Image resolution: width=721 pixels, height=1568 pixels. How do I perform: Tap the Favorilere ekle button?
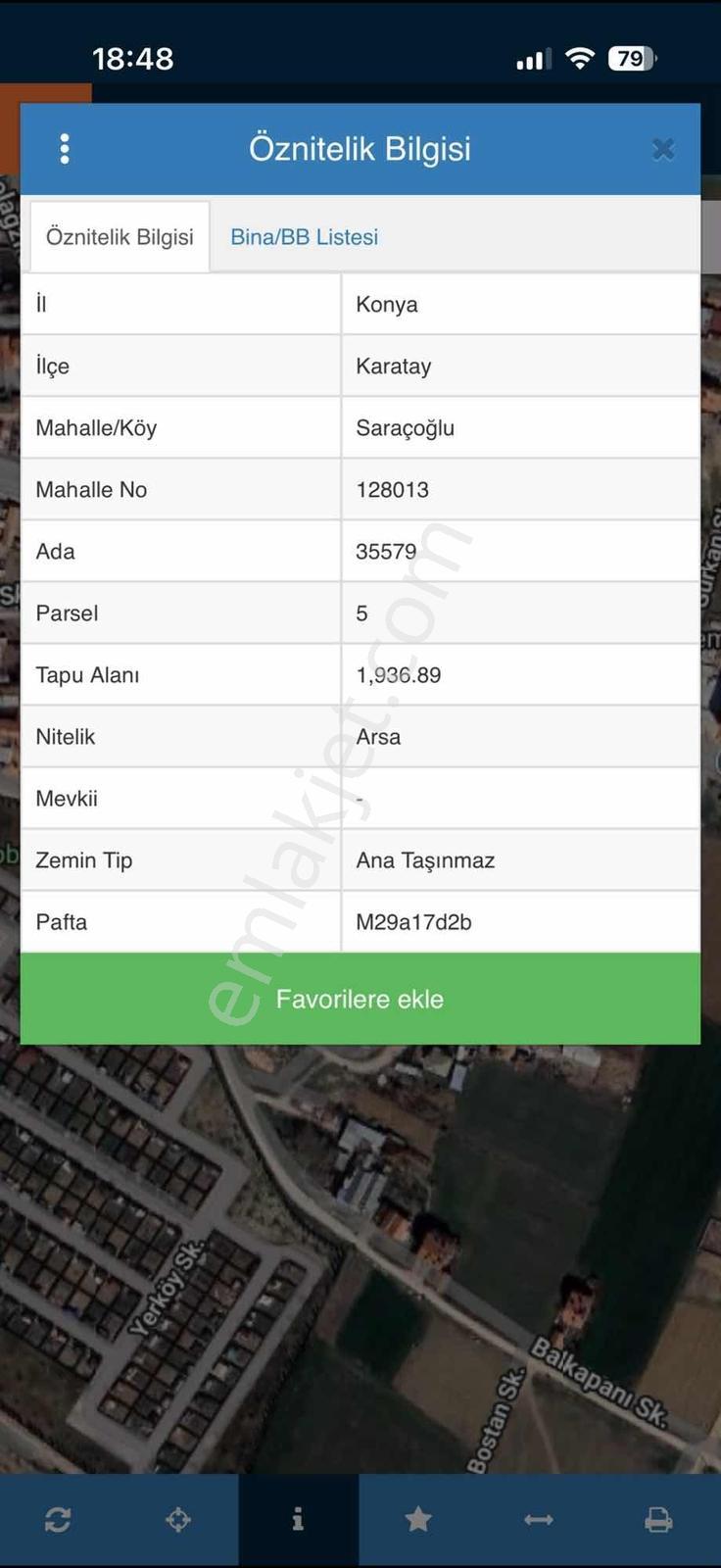pos(360,999)
